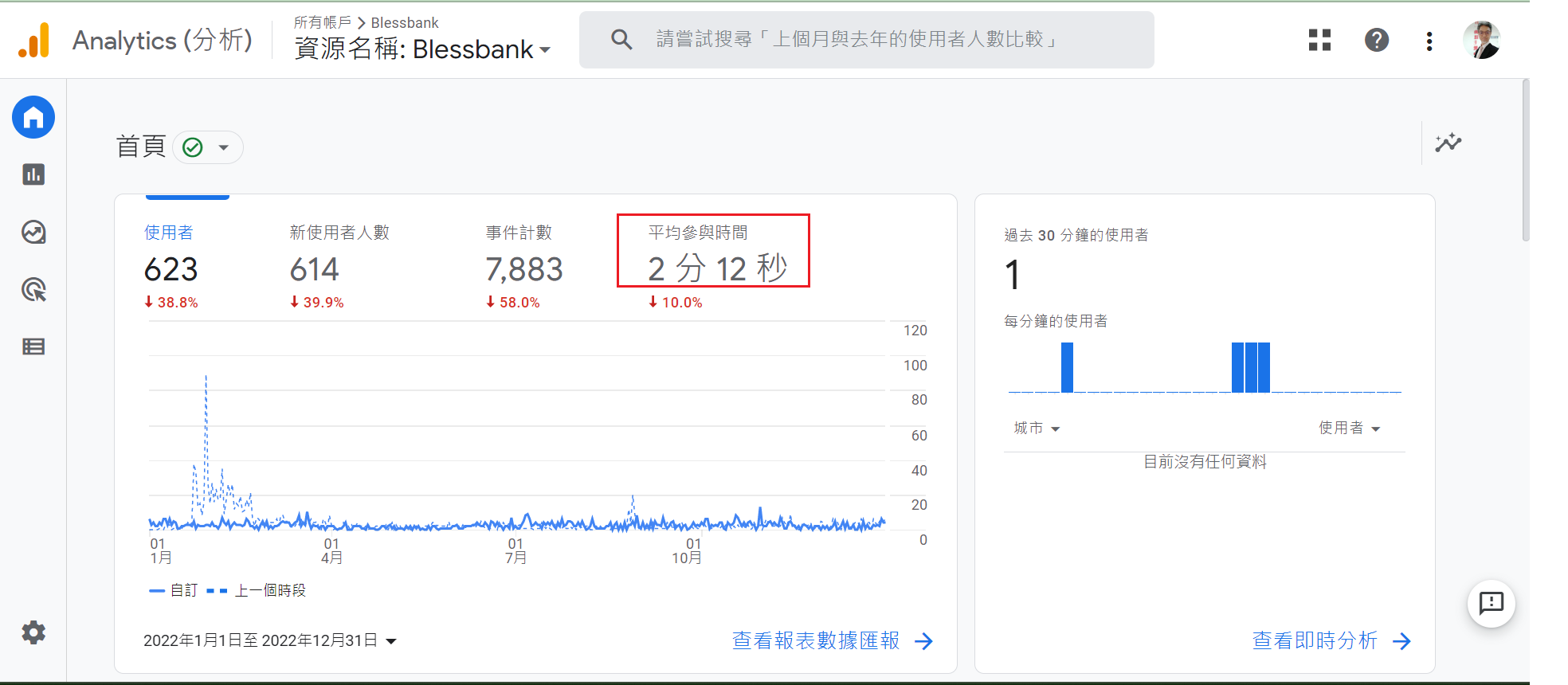Click the 首頁 page heading

pyautogui.click(x=141, y=147)
